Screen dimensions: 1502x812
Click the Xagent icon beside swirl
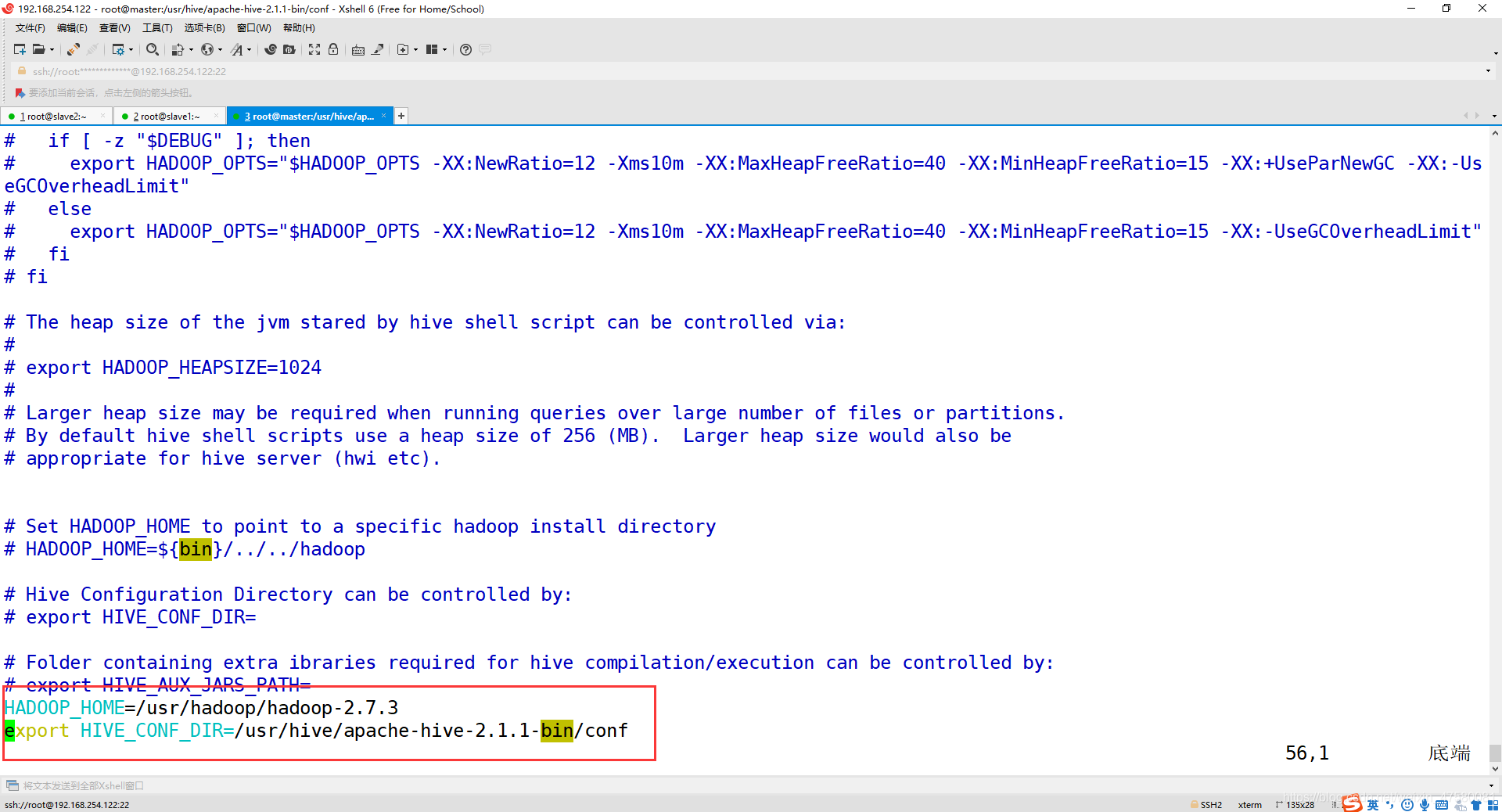[x=289, y=49]
